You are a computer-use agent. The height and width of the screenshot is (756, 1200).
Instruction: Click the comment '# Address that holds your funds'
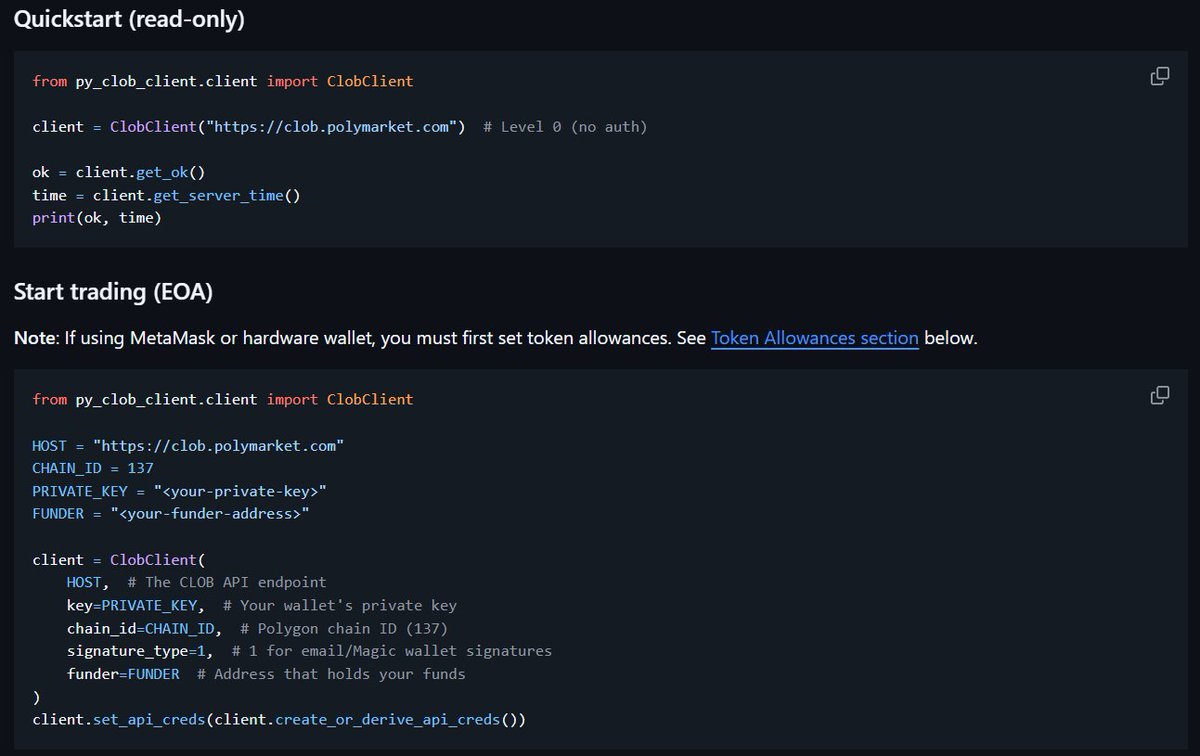tap(331, 674)
